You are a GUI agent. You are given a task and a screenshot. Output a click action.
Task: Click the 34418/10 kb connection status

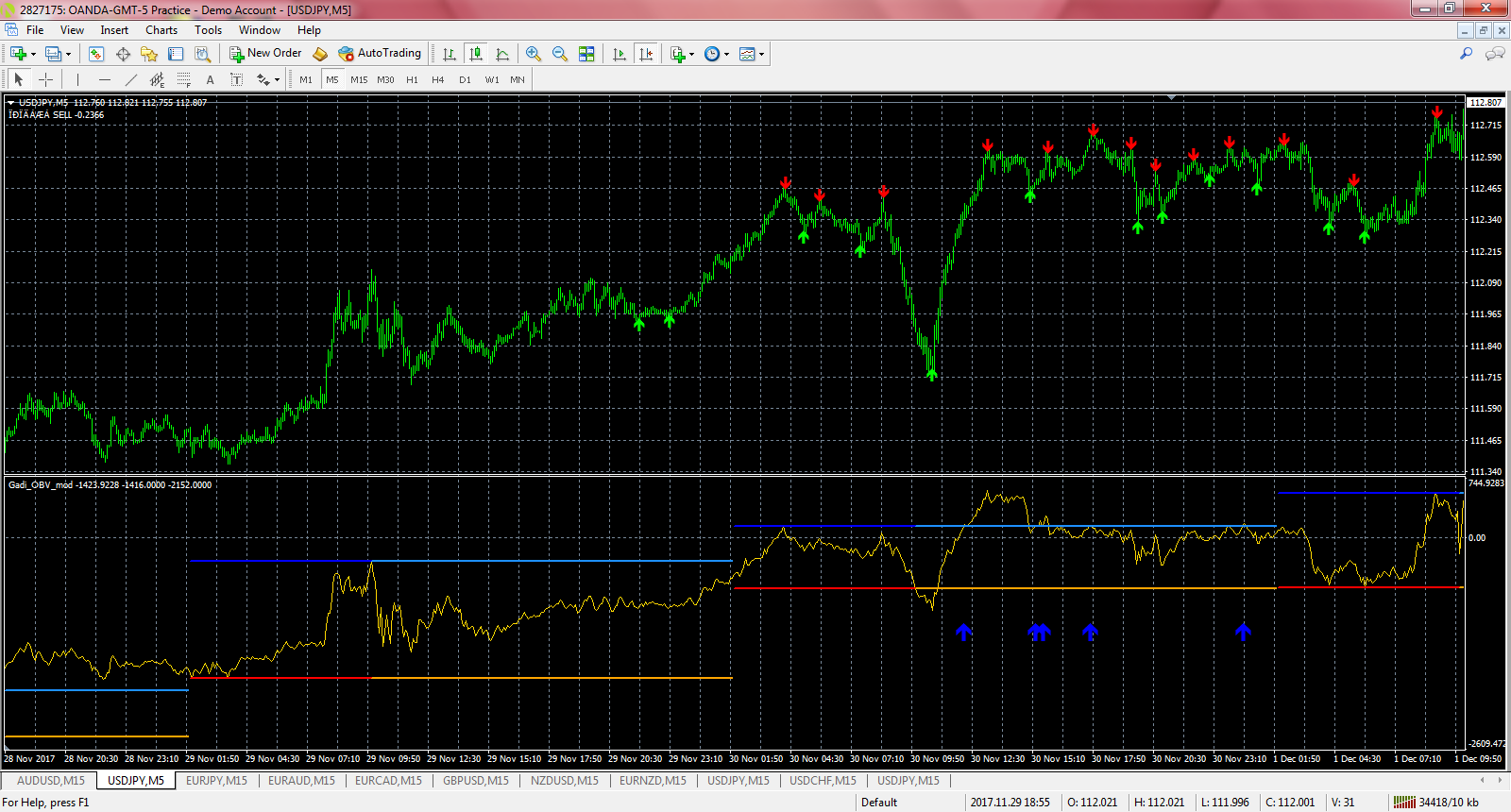(x=1437, y=803)
